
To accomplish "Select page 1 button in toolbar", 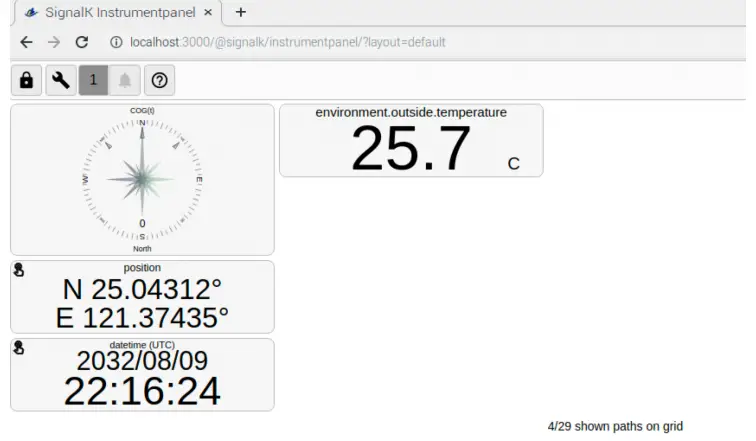I will [x=94, y=80].
